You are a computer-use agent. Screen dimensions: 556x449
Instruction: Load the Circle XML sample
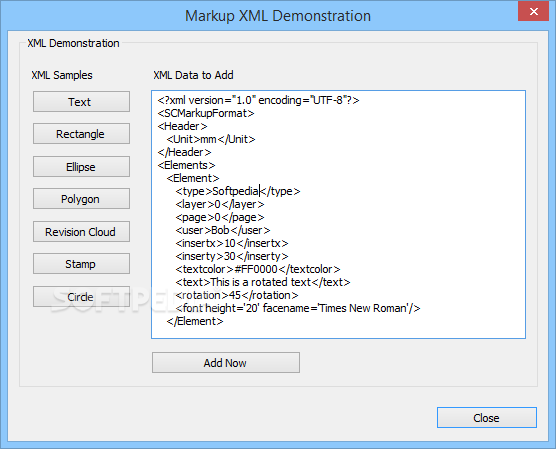point(81,296)
